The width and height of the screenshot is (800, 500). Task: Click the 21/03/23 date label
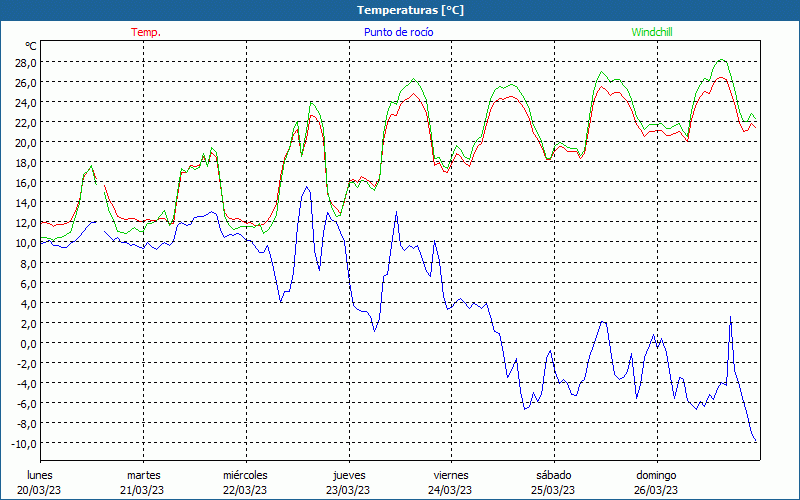click(x=142, y=490)
